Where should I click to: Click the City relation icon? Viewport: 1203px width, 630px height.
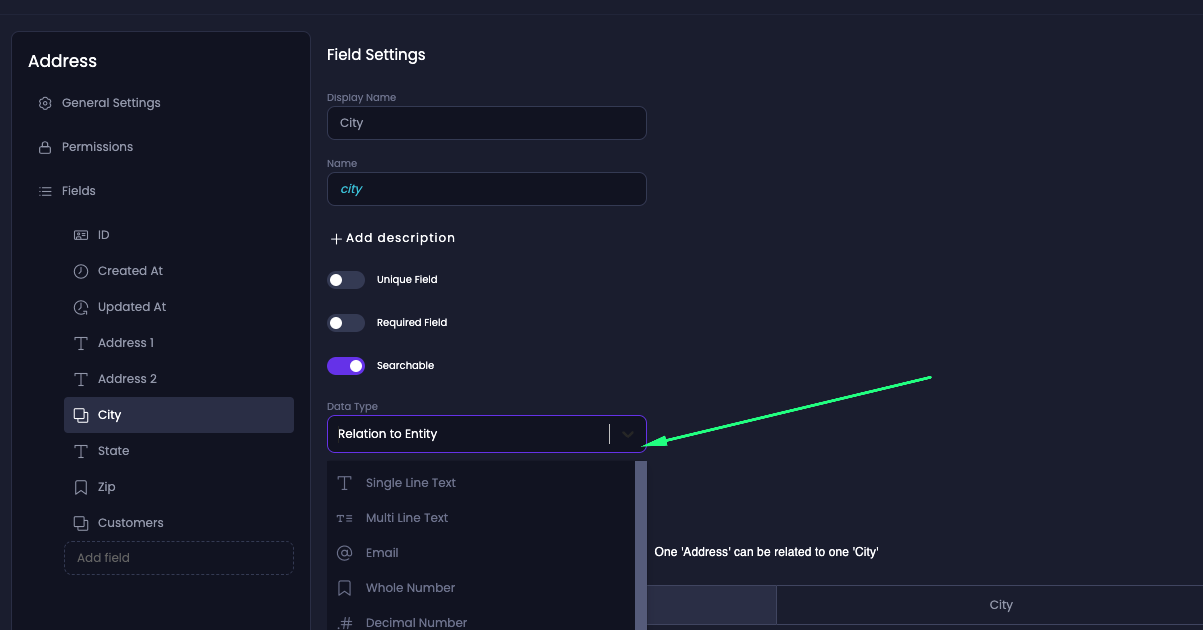click(81, 415)
